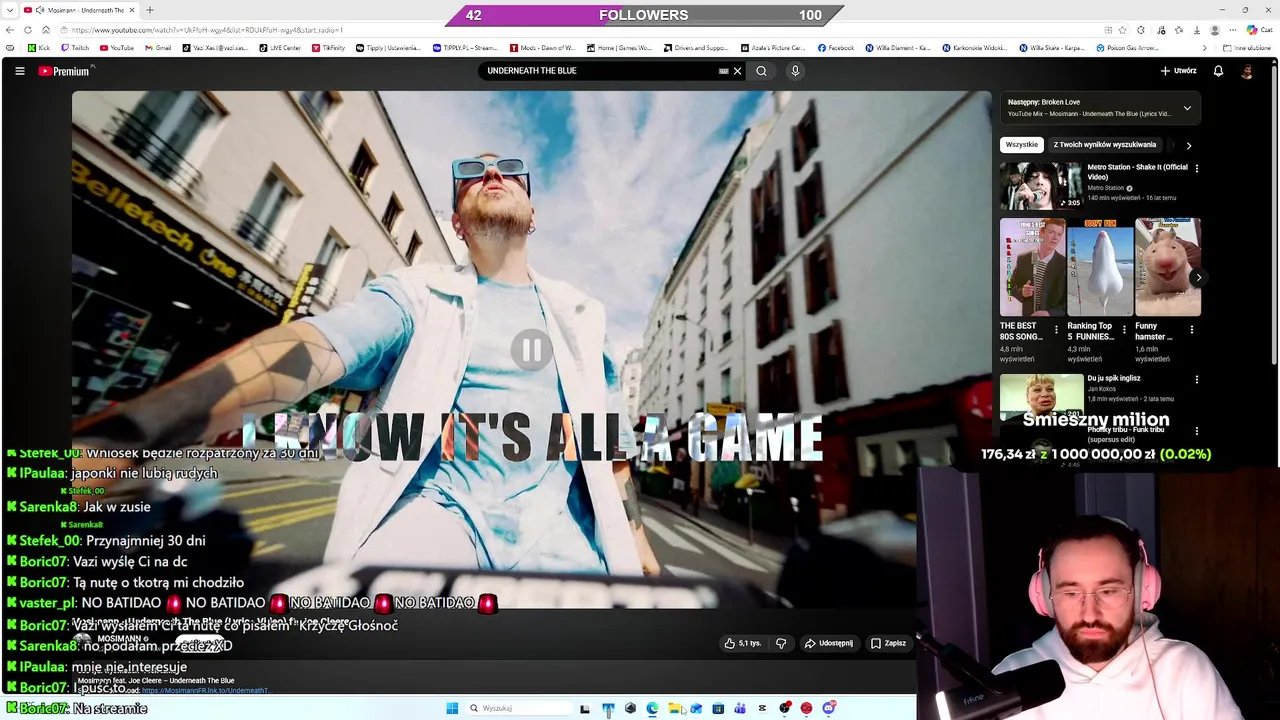The height and width of the screenshot is (720, 1280).
Task: Go to the YouTube Premium home logo
Action: [65, 71]
